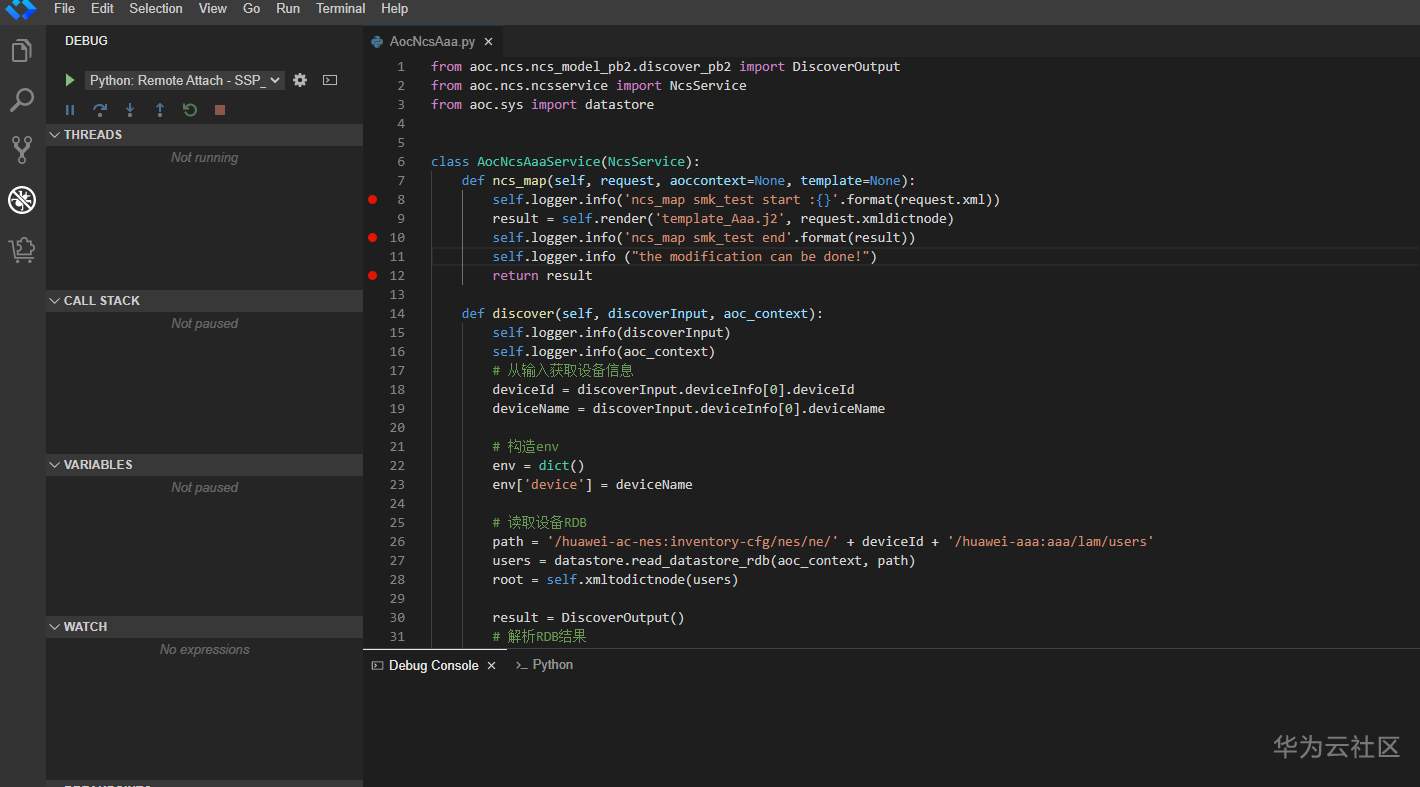Toggle the breakpoint on line 12
The image size is (1420, 787).
pyautogui.click(x=373, y=276)
